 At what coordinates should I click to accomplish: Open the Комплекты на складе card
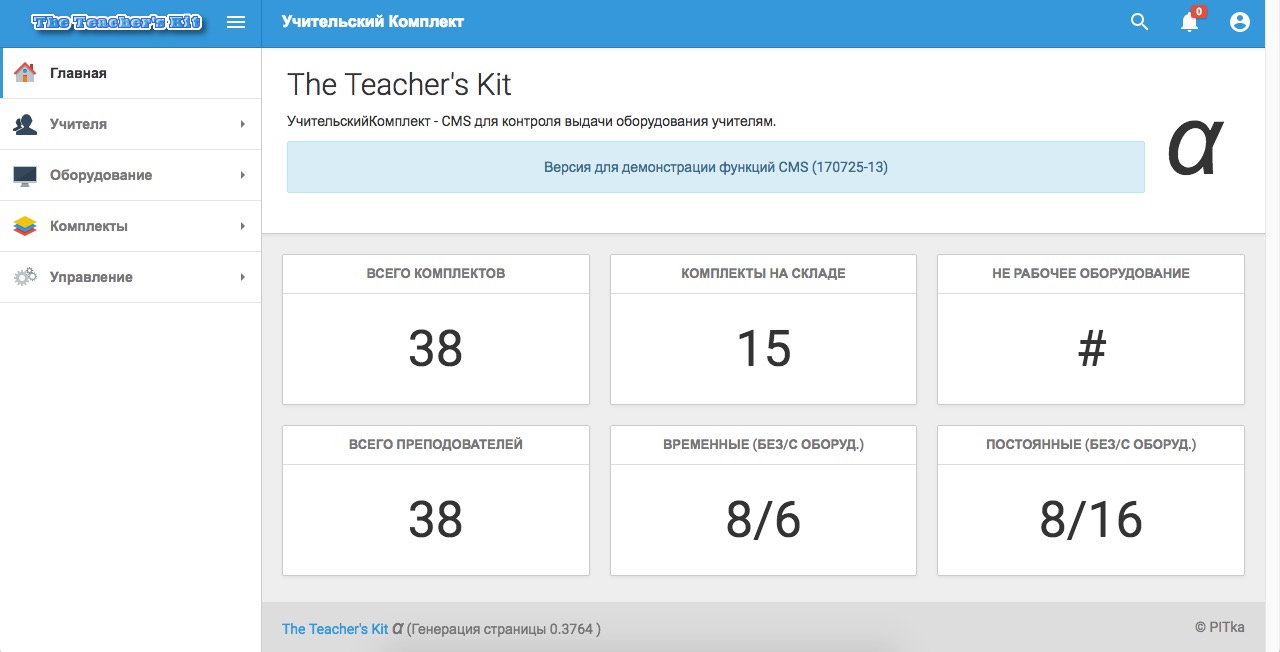coord(764,329)
